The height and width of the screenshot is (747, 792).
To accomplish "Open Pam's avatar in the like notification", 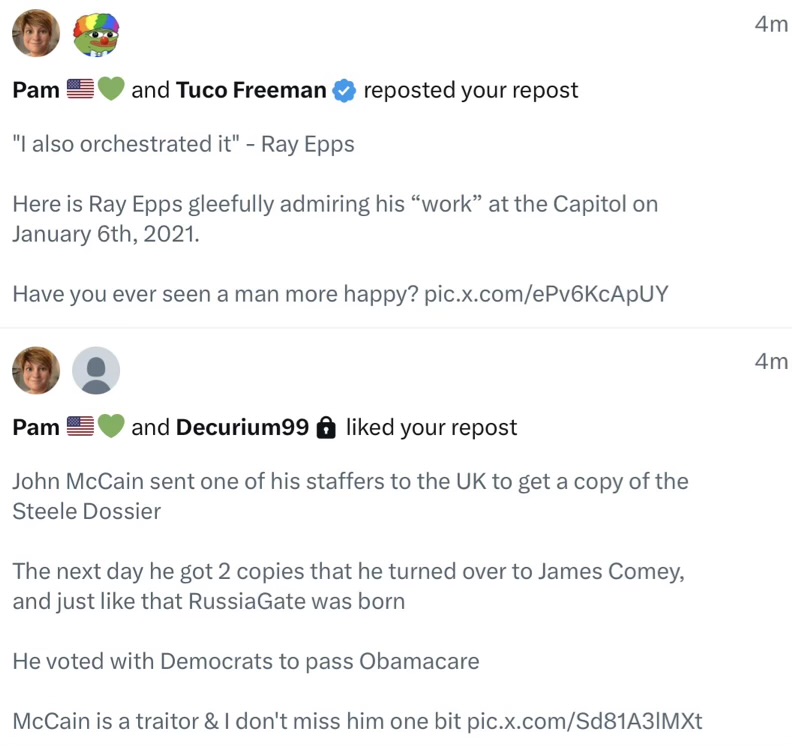I will coord(35,371).
